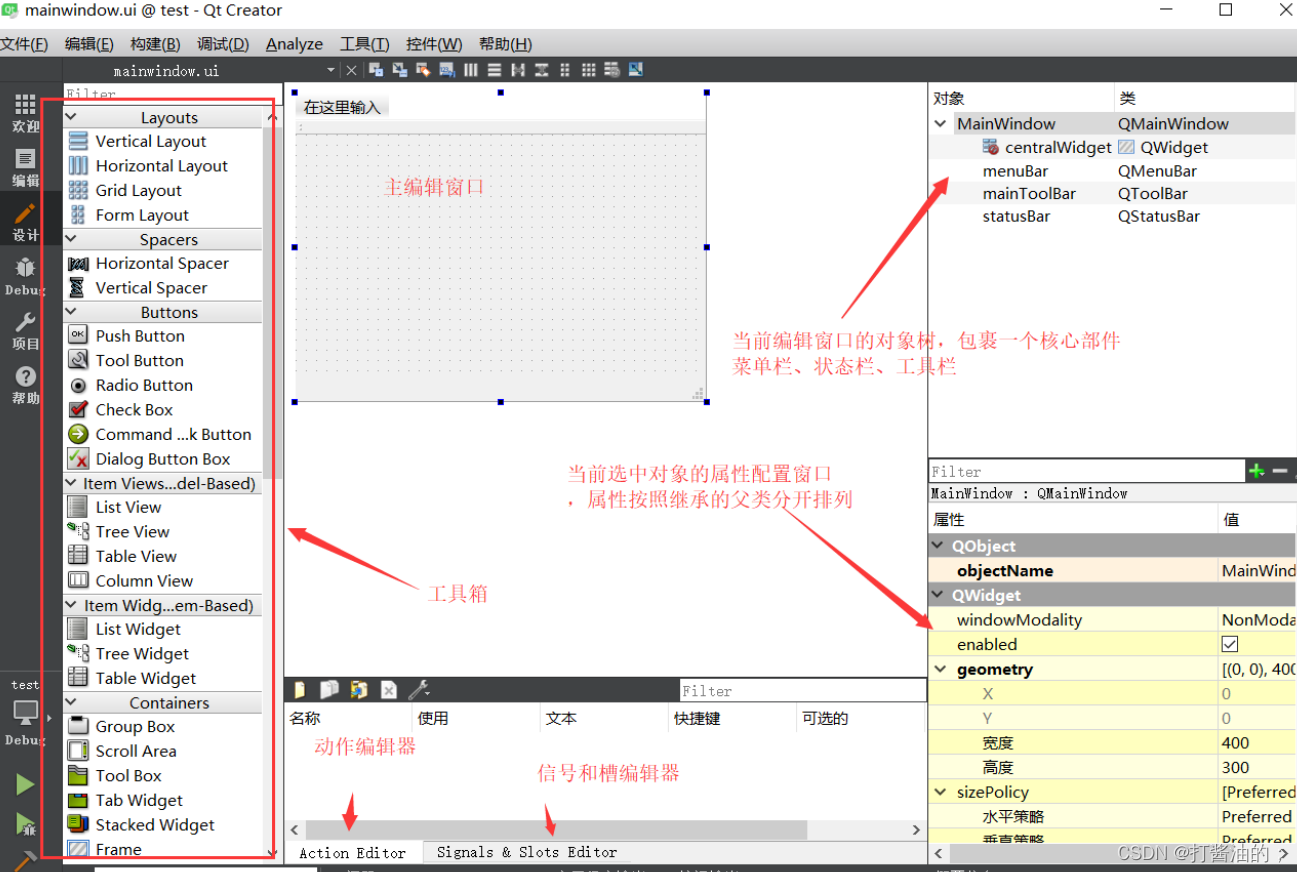Screen dimensions: 1297x872
Task: Collapse the QObject group in property editor
Action: coord(939,545)
